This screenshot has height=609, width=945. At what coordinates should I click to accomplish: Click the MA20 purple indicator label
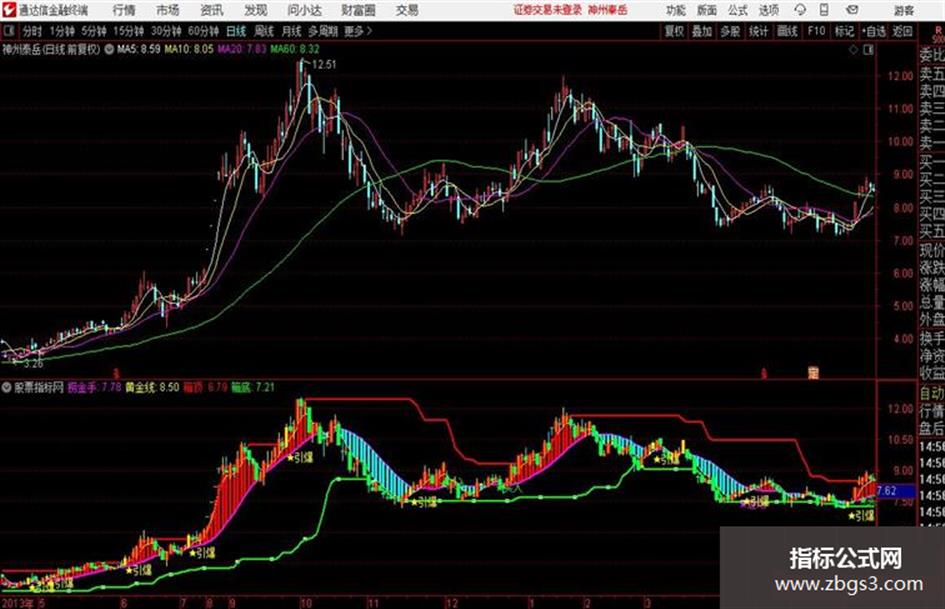(x=242, y=49)
